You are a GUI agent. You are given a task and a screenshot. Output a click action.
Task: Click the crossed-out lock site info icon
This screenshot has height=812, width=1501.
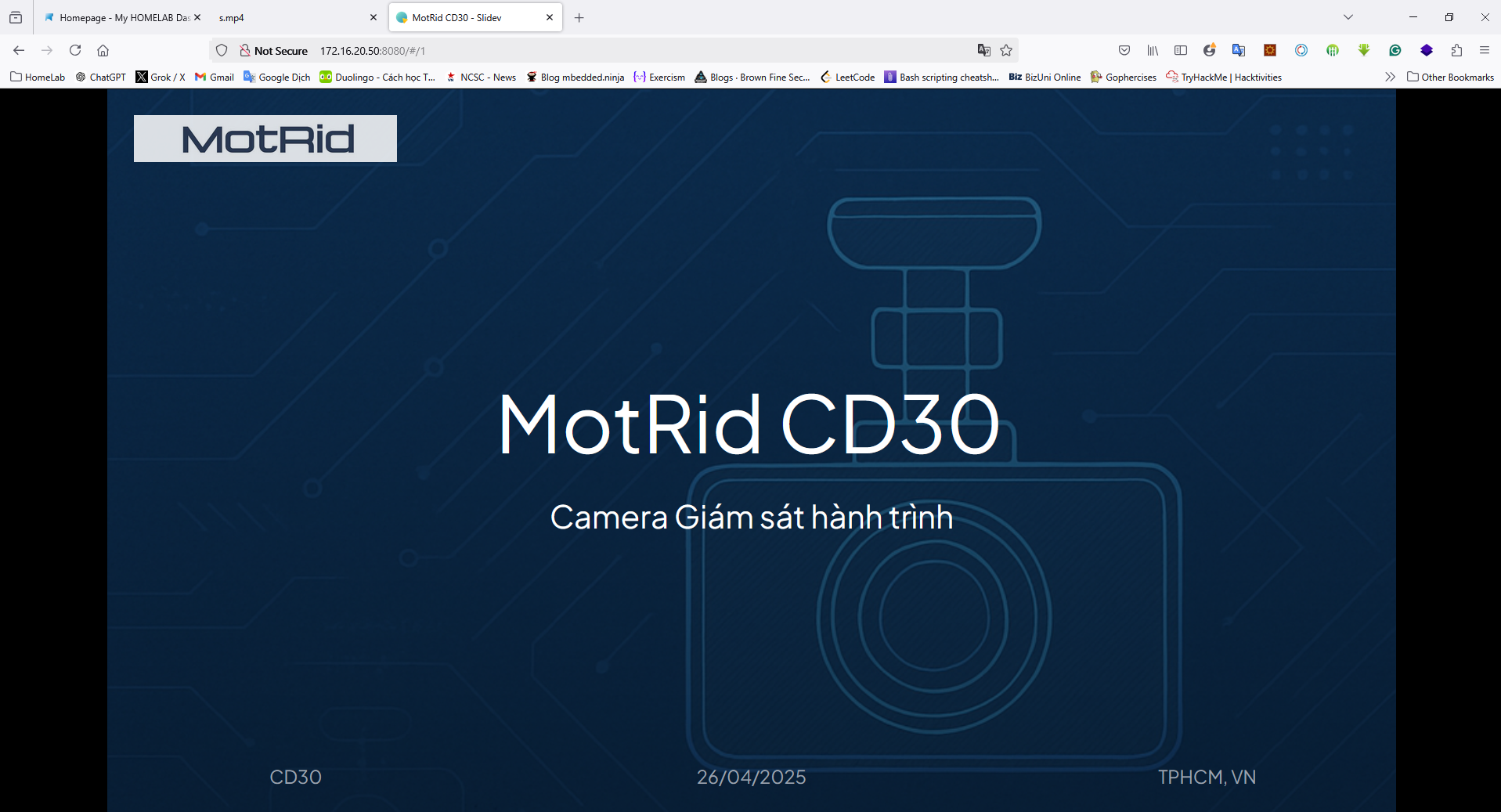point(245,50)
